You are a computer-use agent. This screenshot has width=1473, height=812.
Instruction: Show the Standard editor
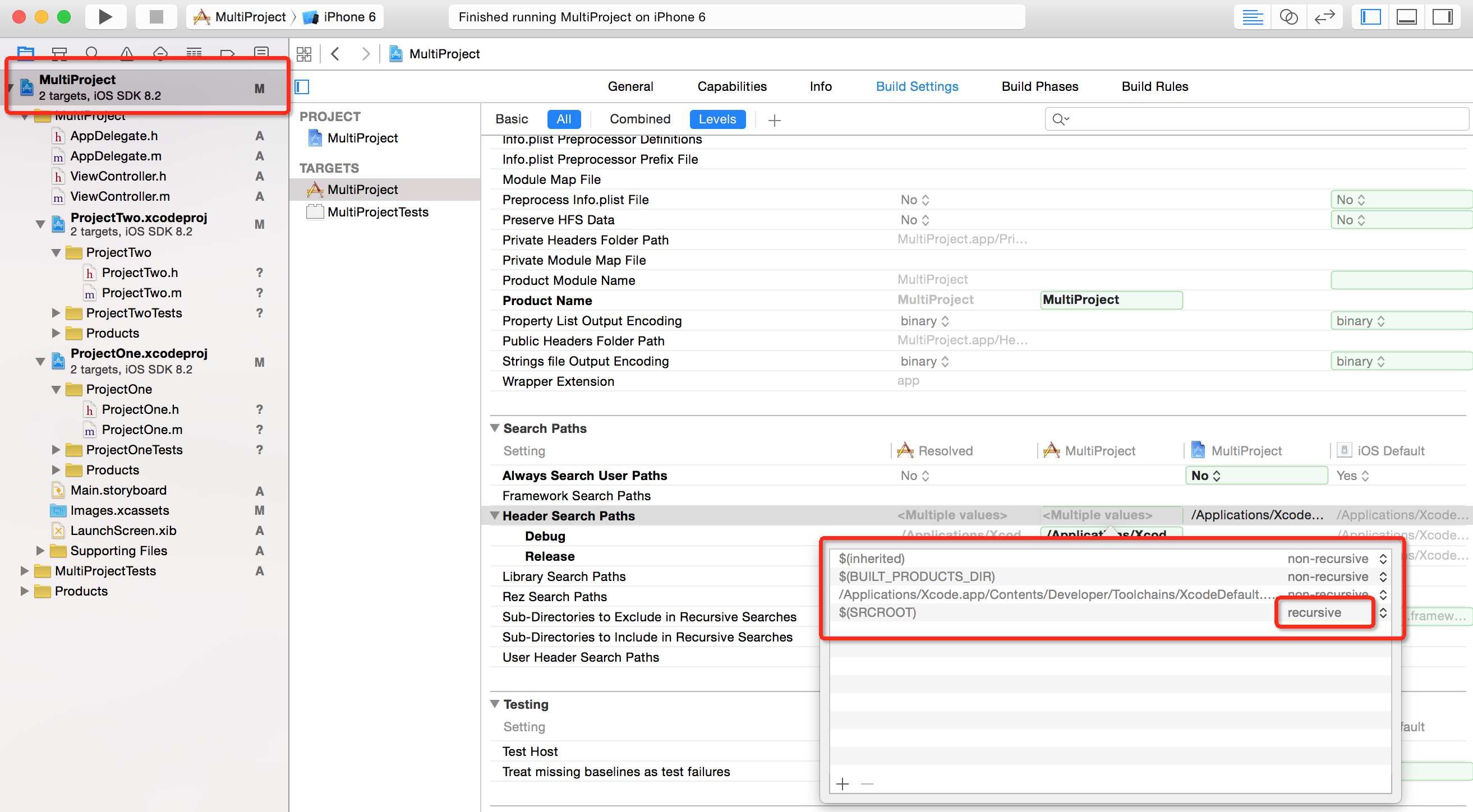(1253, 17)
